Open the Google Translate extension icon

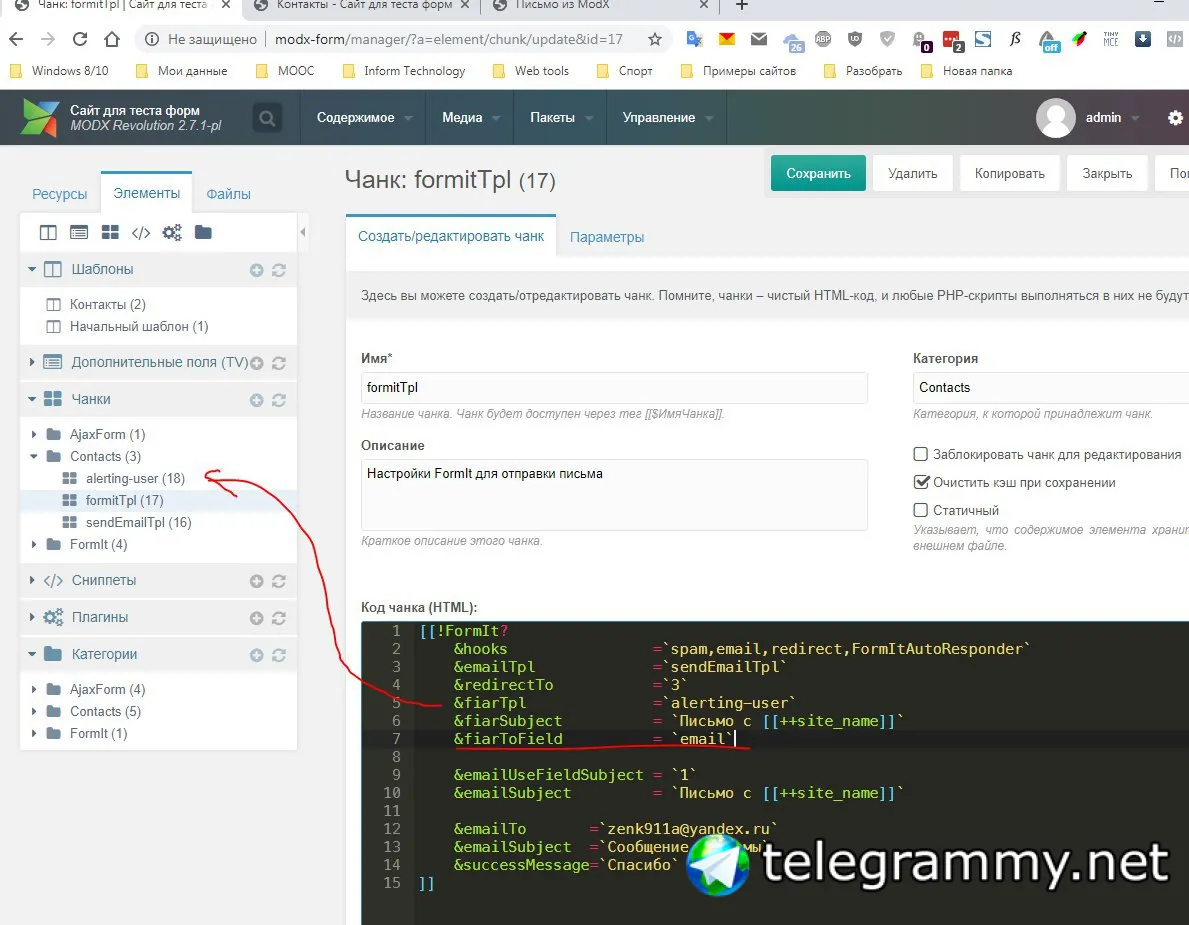pyautogui.click(x=693, y=39)
